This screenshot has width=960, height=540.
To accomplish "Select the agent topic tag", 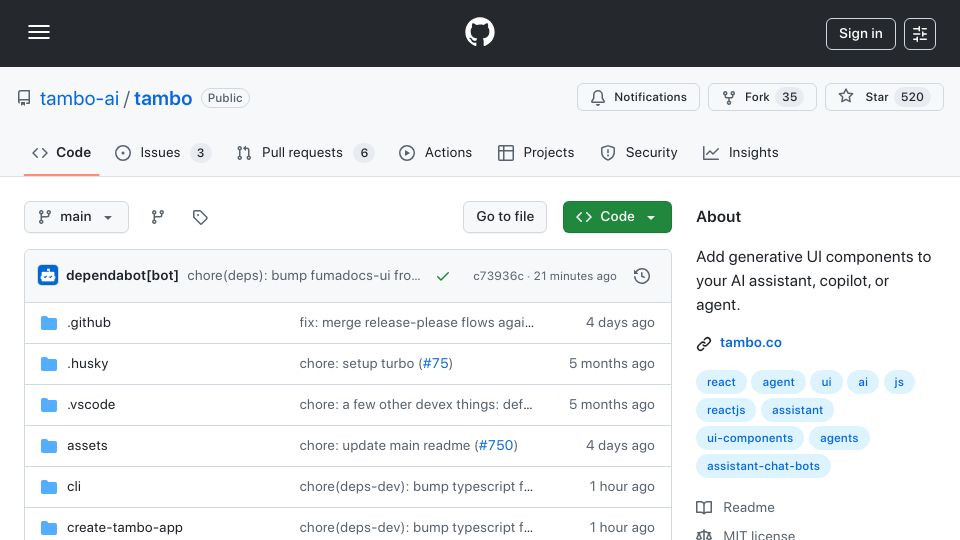I will pos(778,382).
